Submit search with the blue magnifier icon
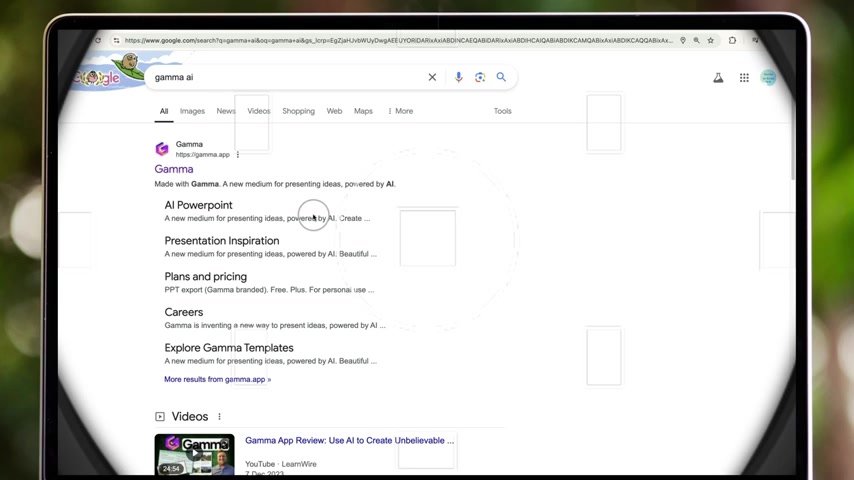The width and height of the screenshot is (854, 480). 501,77
